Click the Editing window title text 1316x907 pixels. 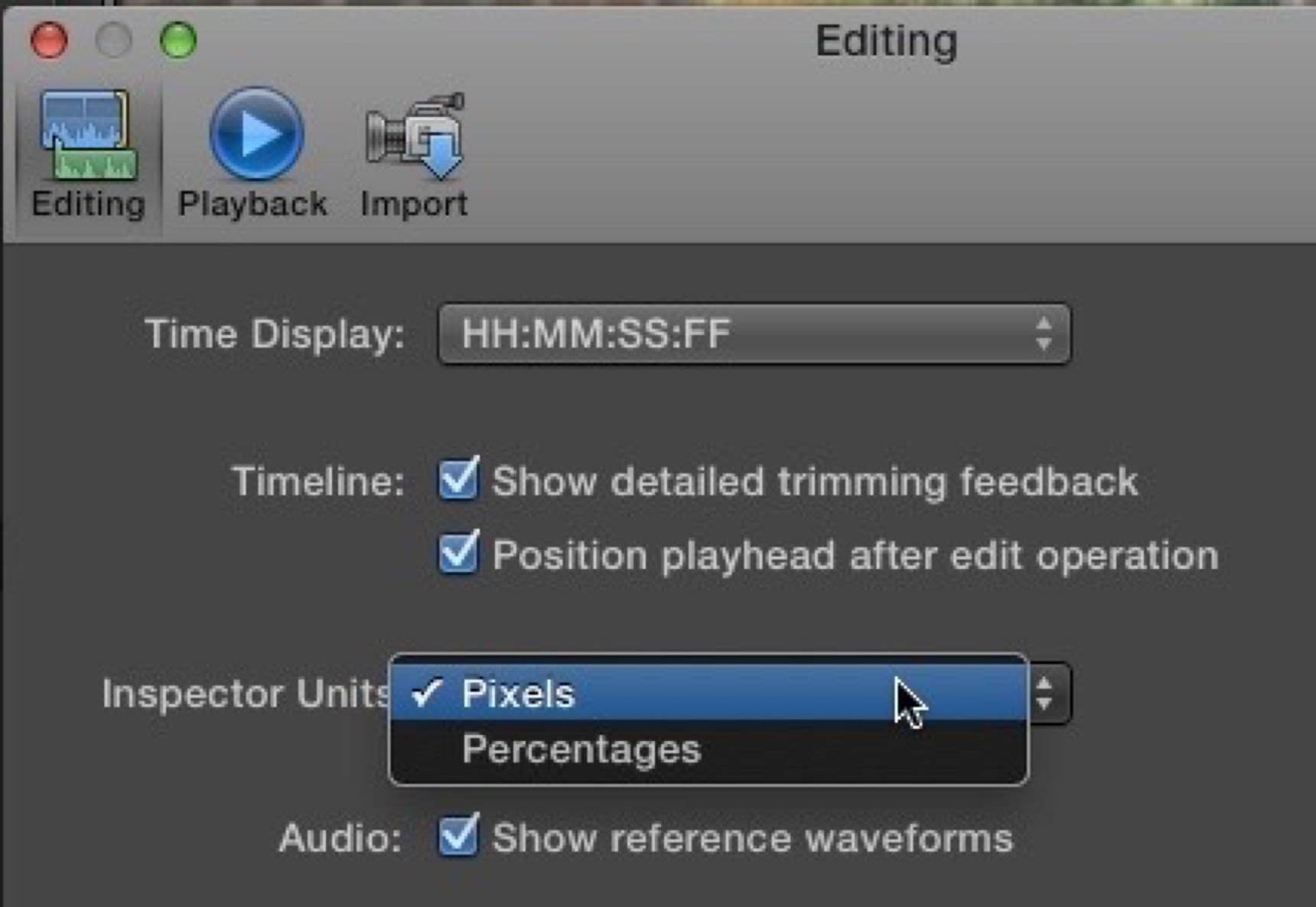pyautogui.click(x=886, y=40)
